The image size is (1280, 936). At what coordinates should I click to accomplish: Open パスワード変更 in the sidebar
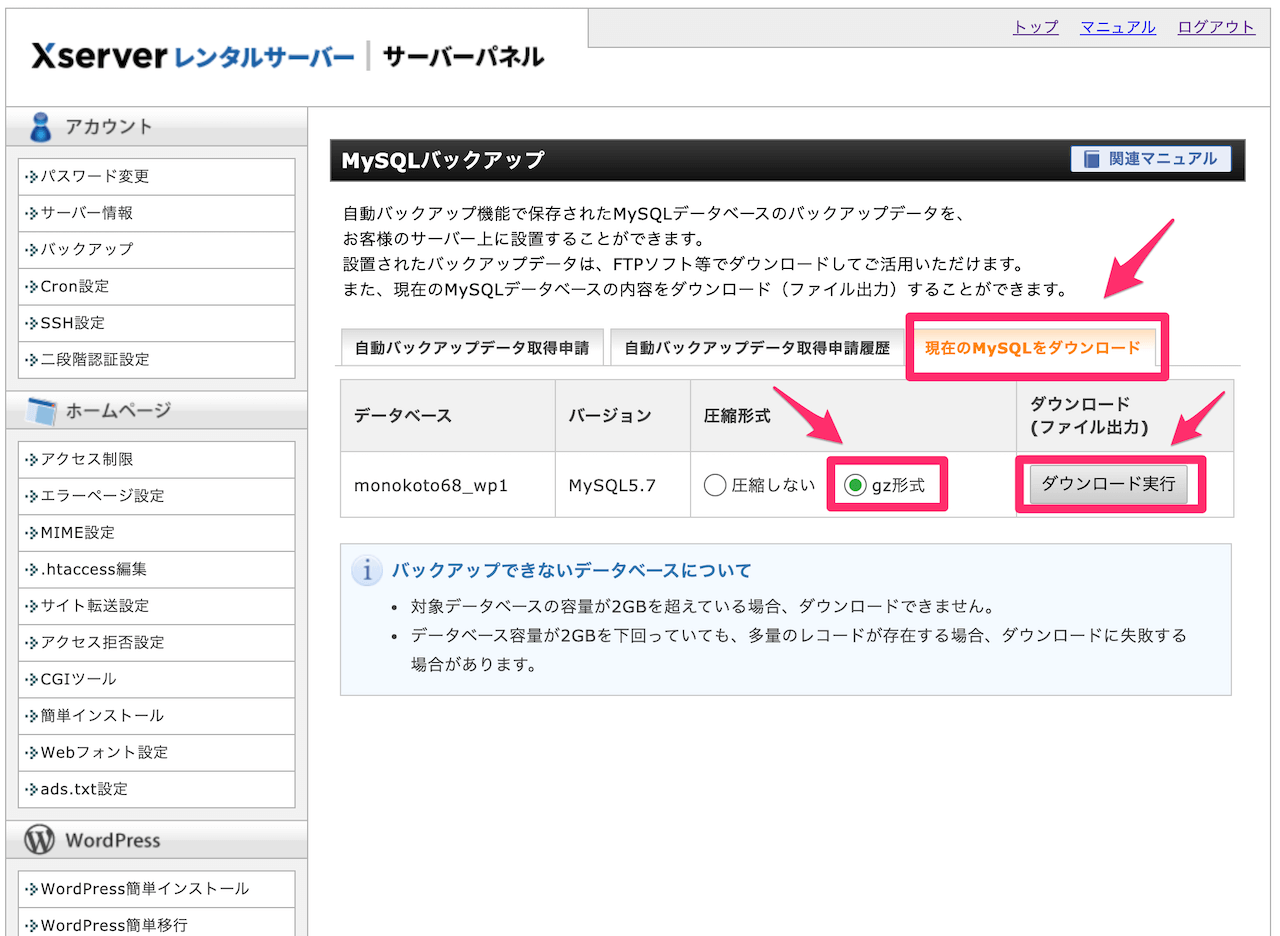pyautogui.click(x=157, y=176)
